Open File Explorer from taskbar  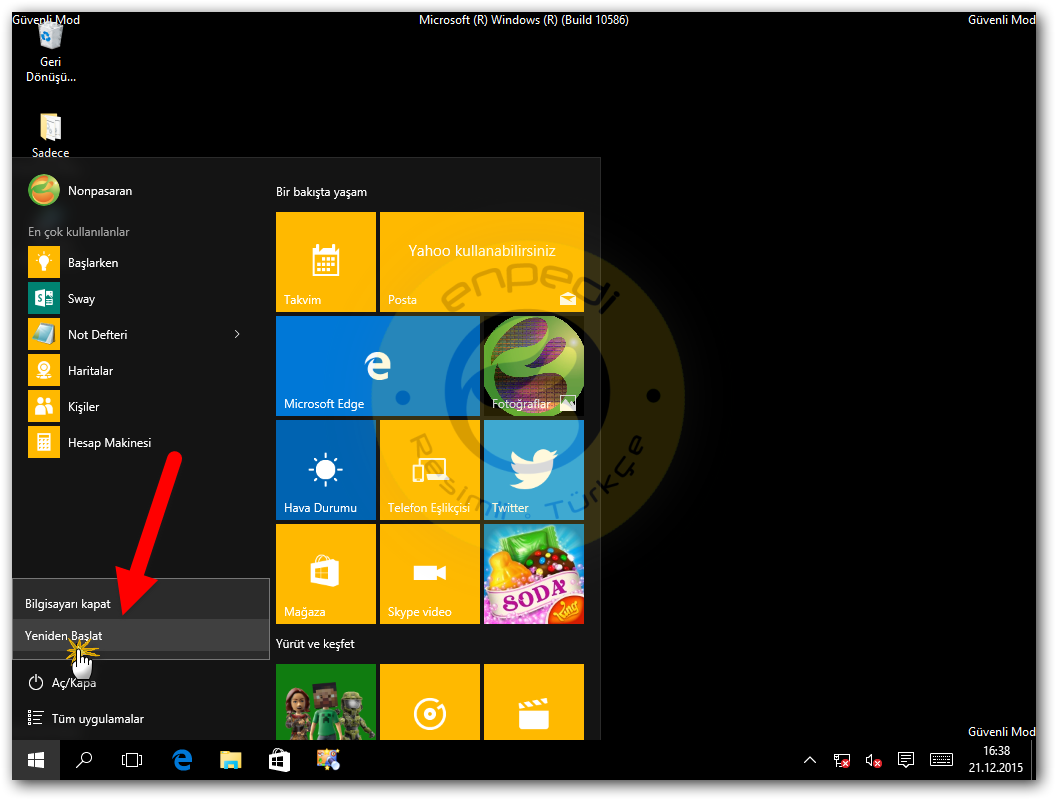point(230,760)
